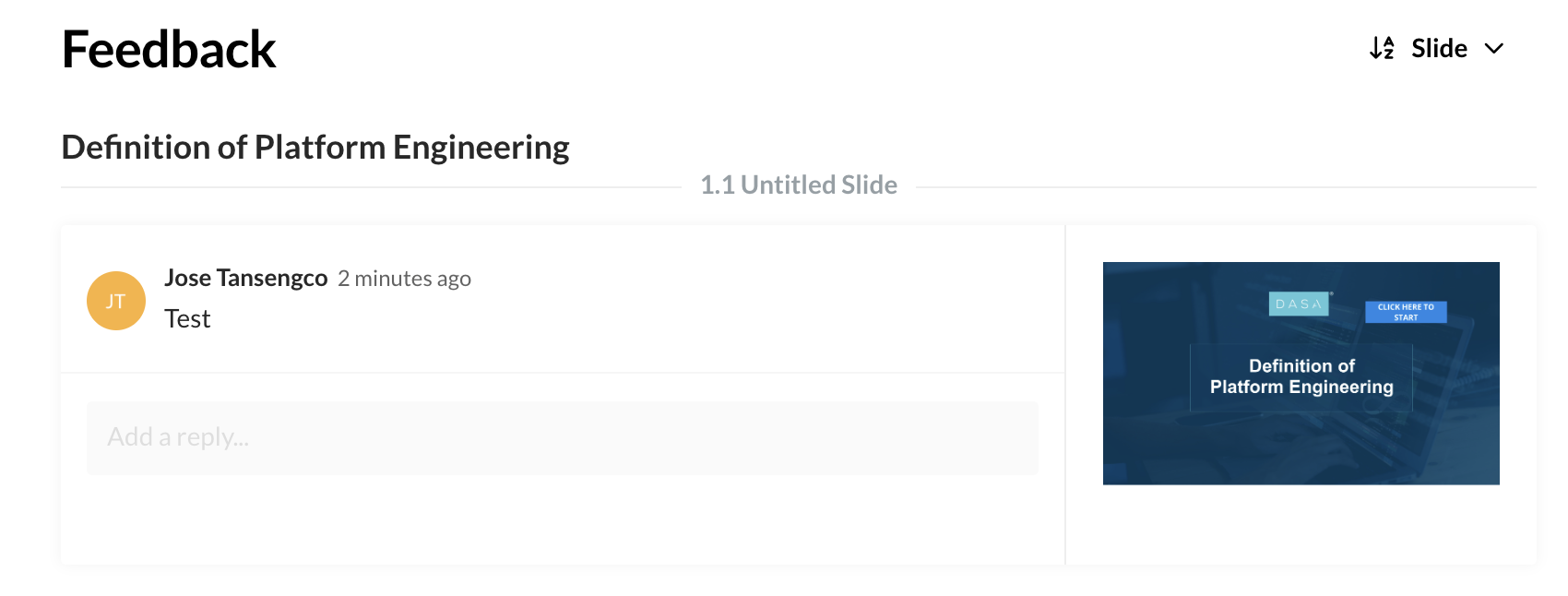The image size is (1568, 596).
Task: Click the DASA logo in slide preview
Action: tap(1299, 304)
